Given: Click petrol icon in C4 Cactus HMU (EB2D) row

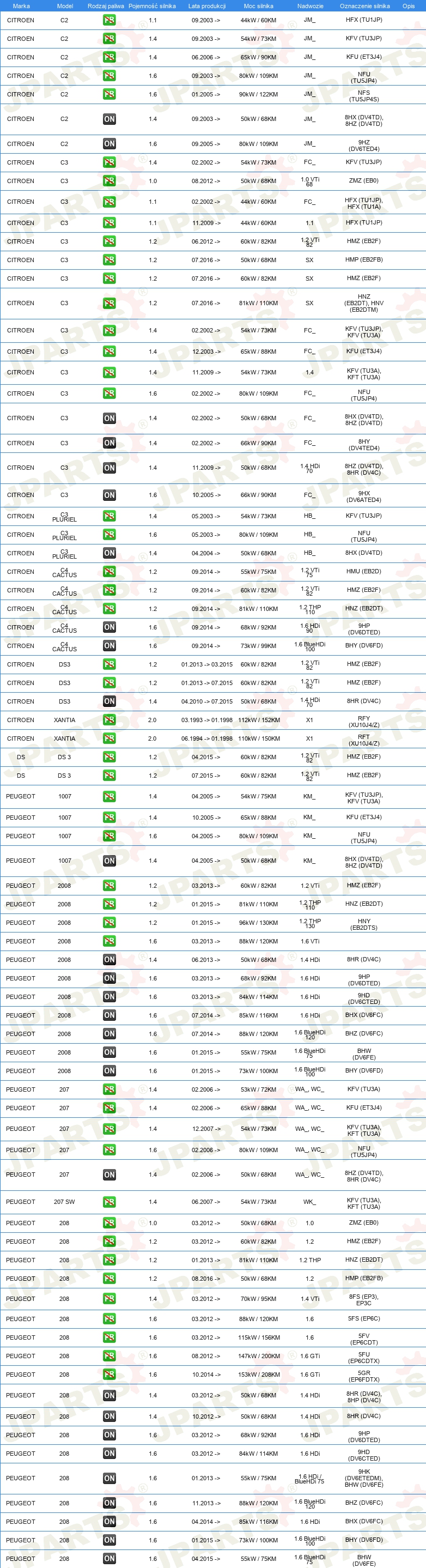Looking at the screenshot, I should 109,572.
